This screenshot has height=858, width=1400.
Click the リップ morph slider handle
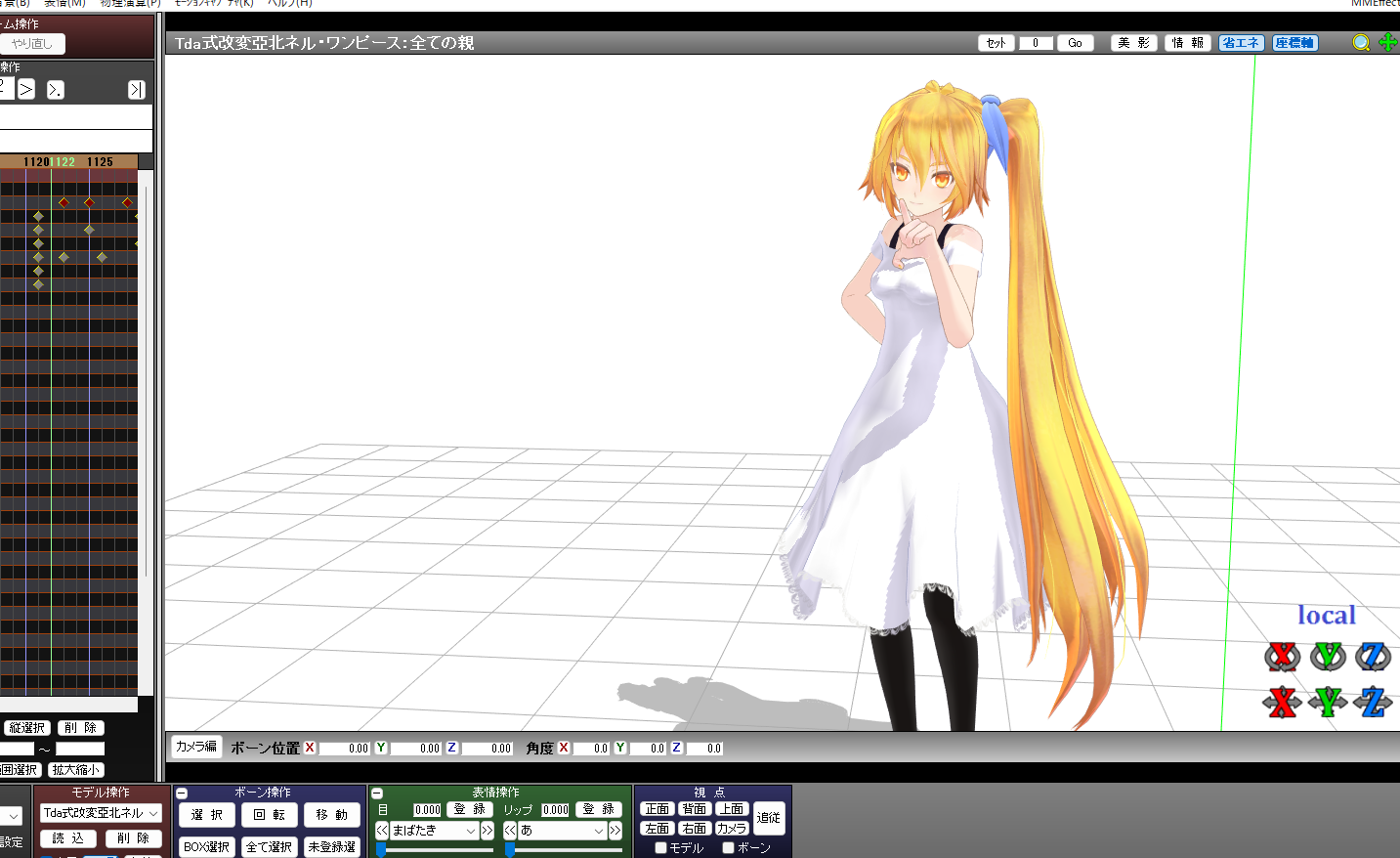click(510, 850)
